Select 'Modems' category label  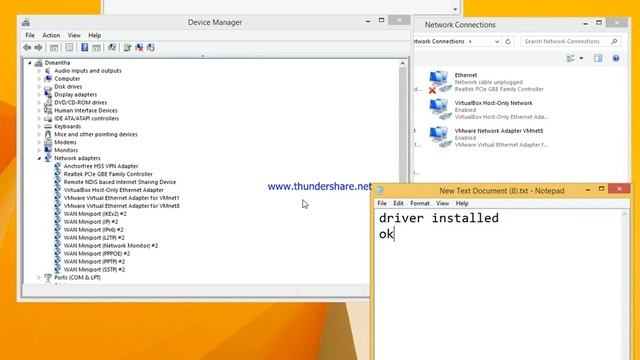pyautogui.click(x=65, y=142)
